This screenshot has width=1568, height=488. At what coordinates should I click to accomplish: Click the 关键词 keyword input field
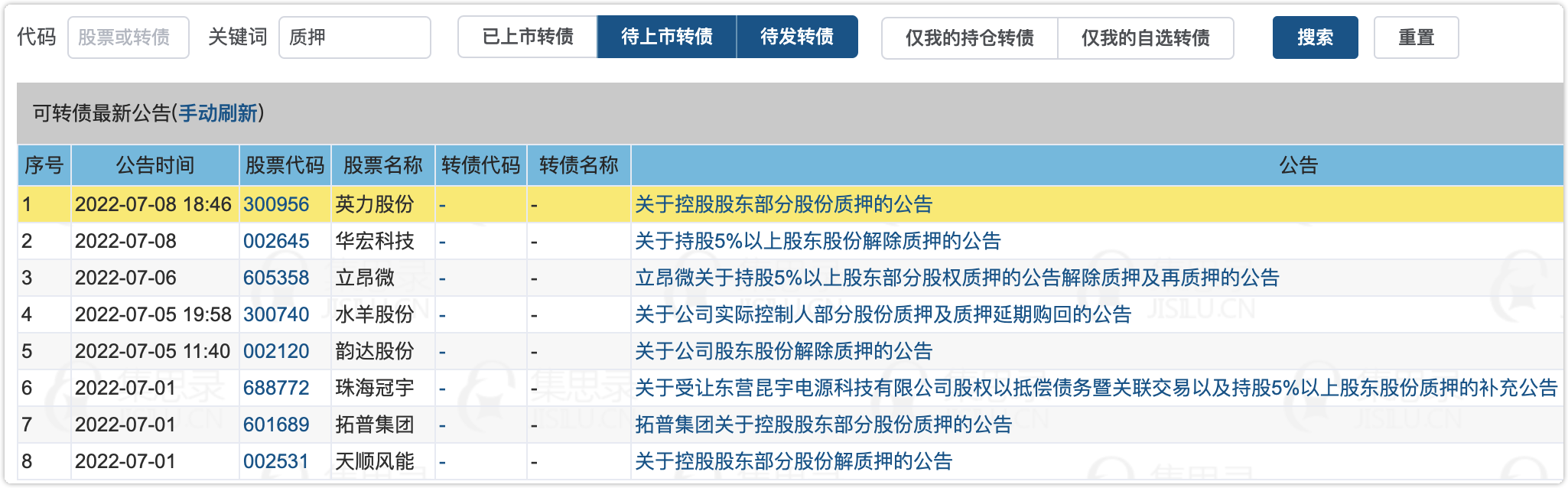[x=354, y=37]
